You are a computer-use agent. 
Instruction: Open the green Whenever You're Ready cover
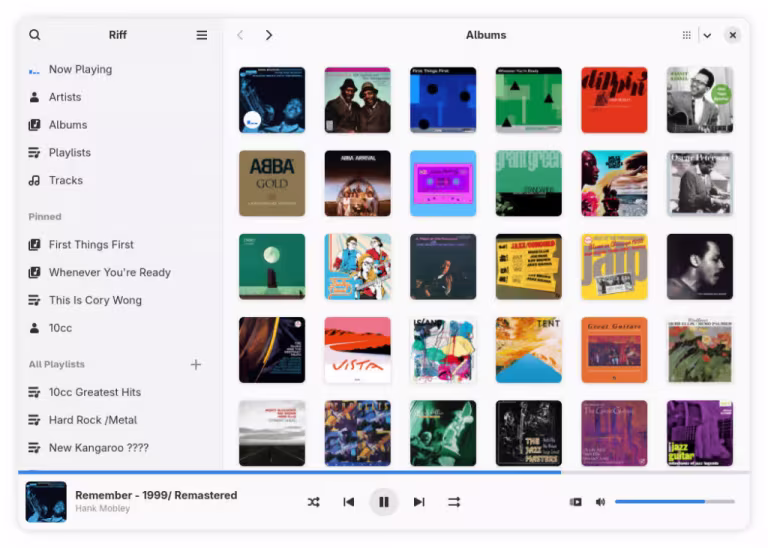528,100
